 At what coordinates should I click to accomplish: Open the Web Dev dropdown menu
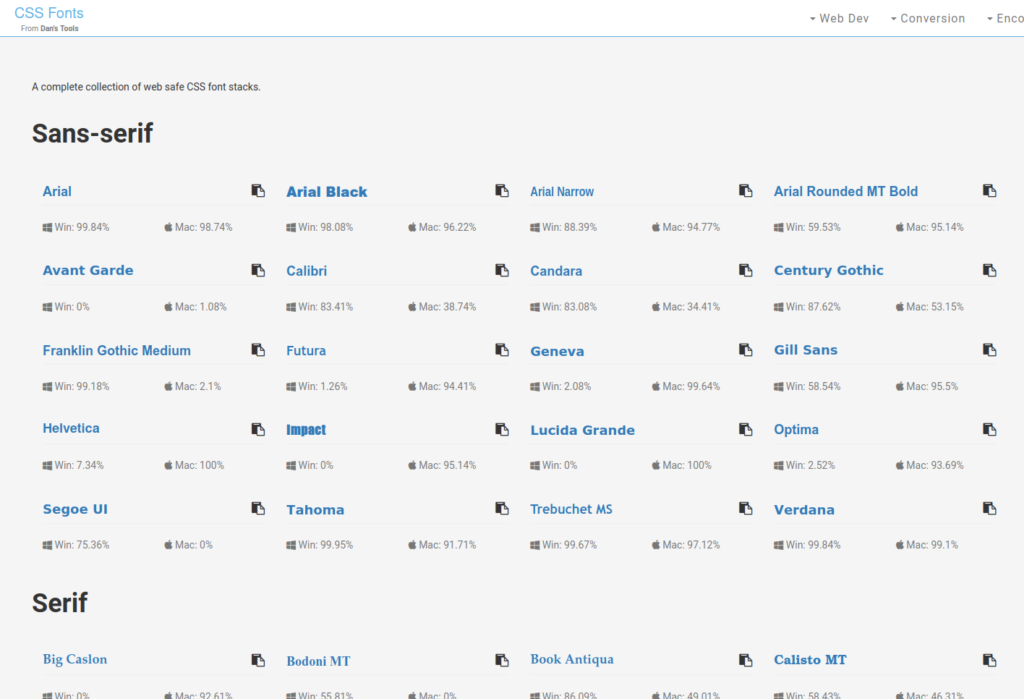click(x=839, y=18)
